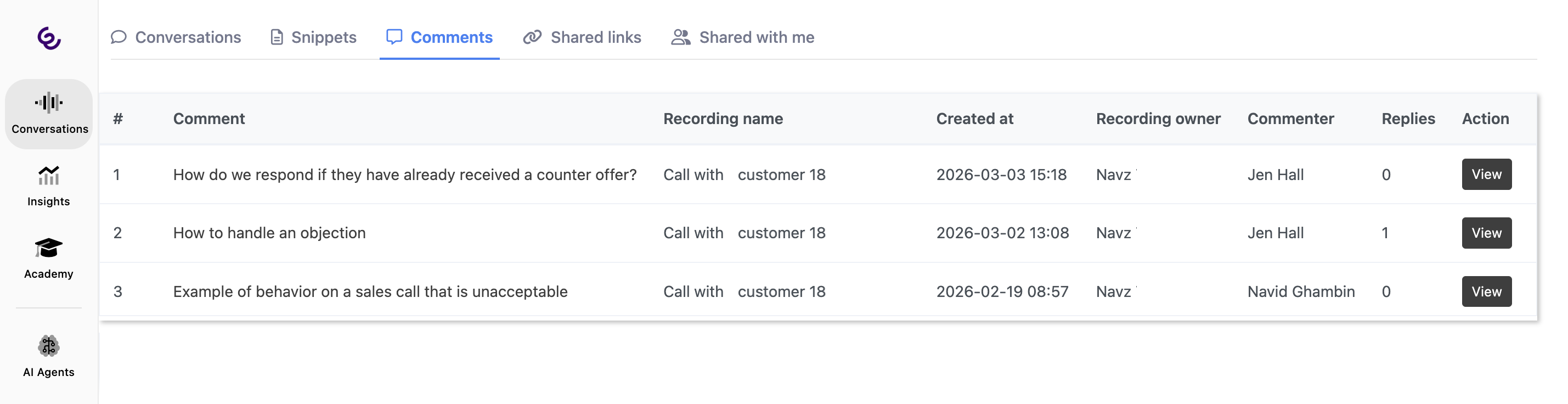The width and height of the screenshot is (1568, 404).
Task: Open Conversations from the sidebar waveform icon
Action: 49,103
